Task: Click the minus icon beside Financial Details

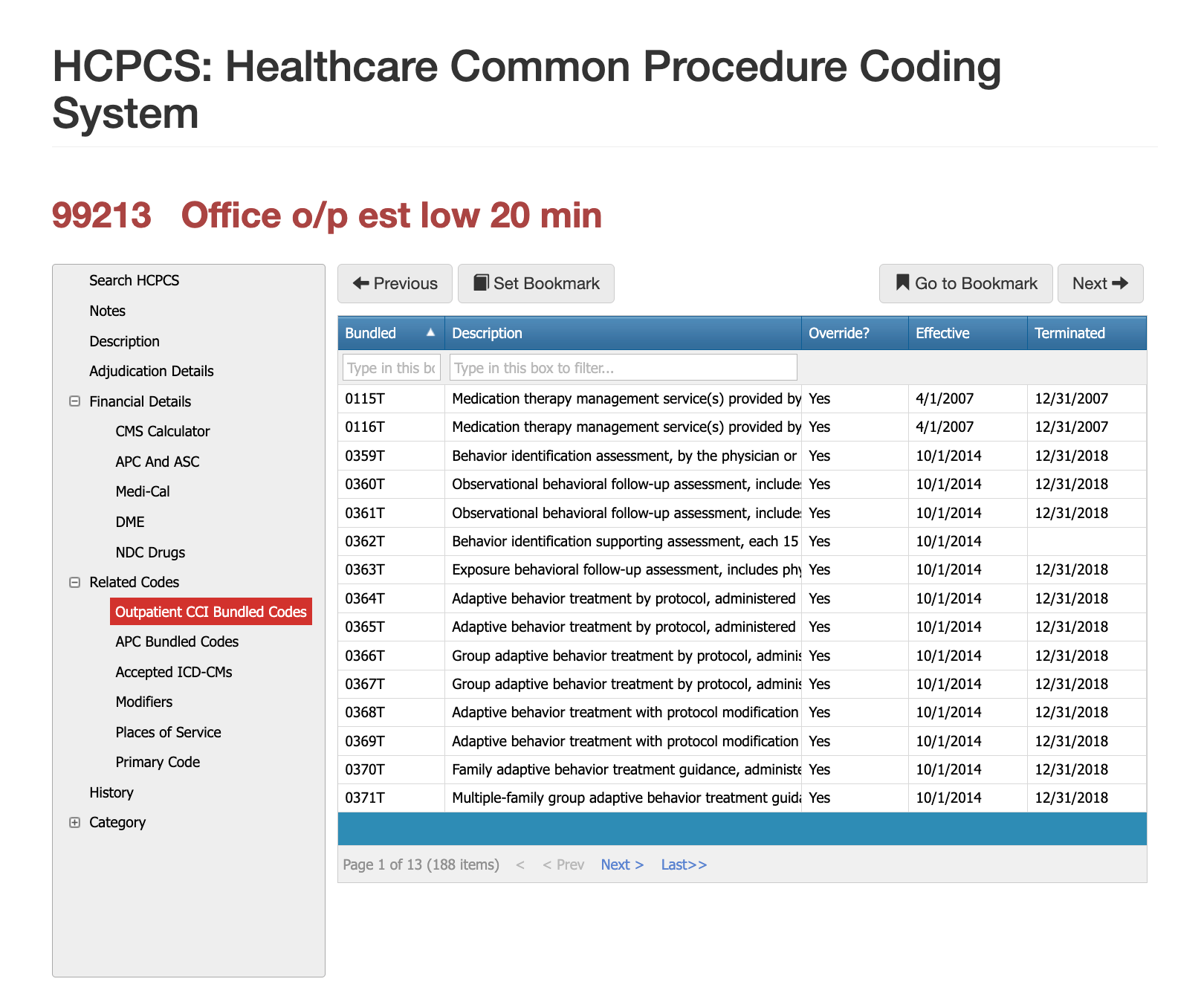Action: click(74, 401)
